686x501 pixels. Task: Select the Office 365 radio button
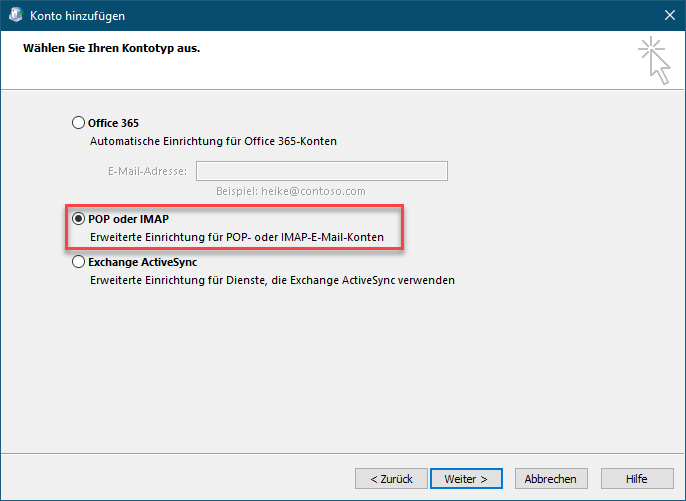click(78, 123)
